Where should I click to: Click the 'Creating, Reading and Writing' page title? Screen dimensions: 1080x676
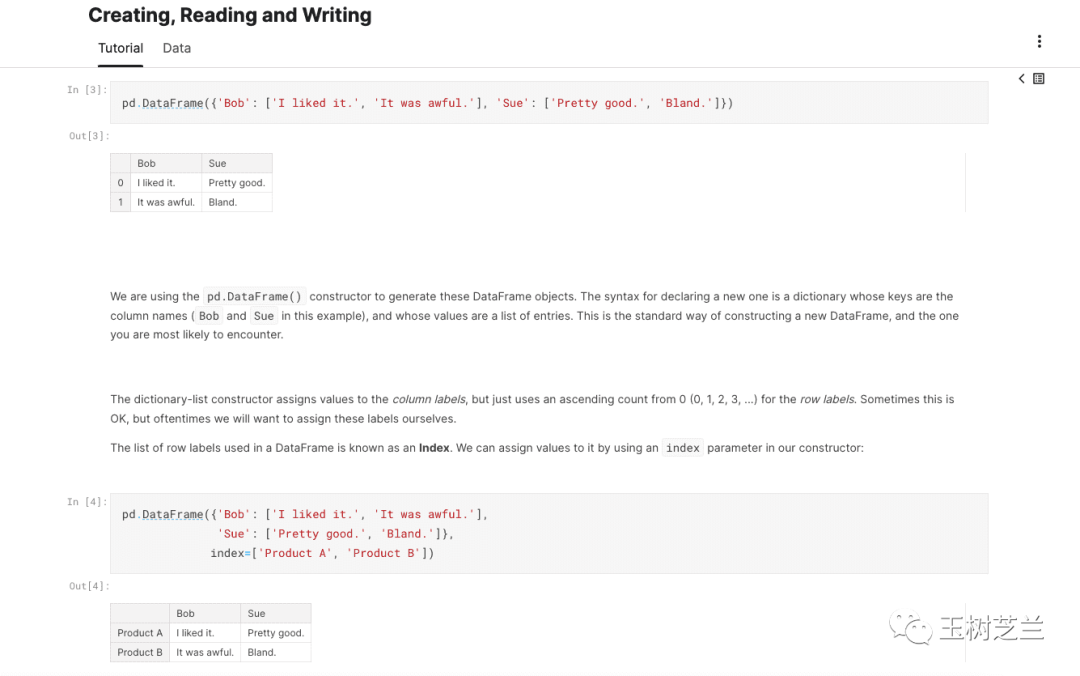[x=230, y=15]
